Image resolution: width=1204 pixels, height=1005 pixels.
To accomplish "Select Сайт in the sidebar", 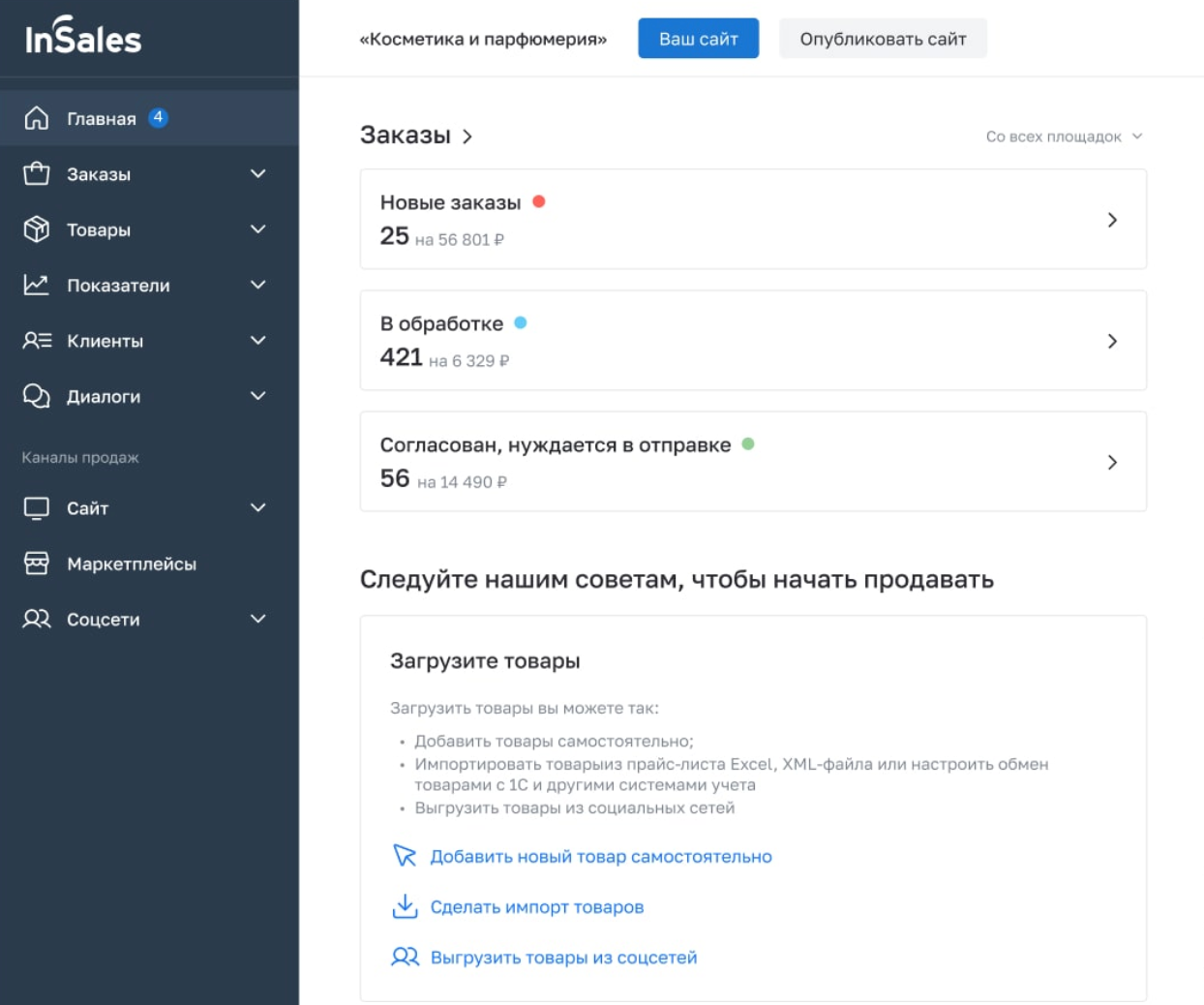I will coord(149,508).
